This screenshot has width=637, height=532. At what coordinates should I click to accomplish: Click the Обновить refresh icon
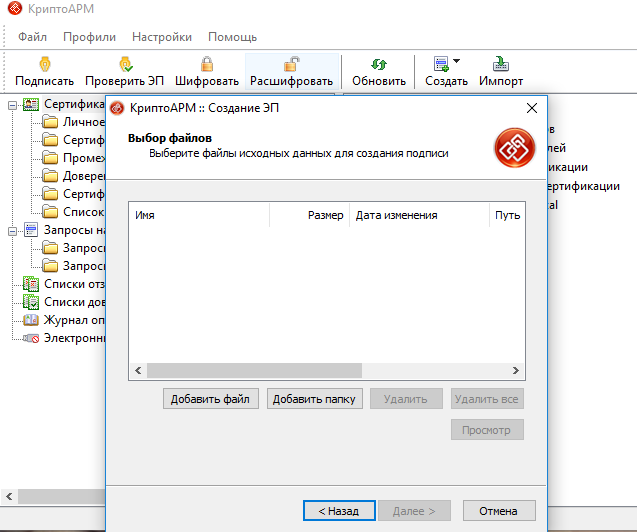379,64
